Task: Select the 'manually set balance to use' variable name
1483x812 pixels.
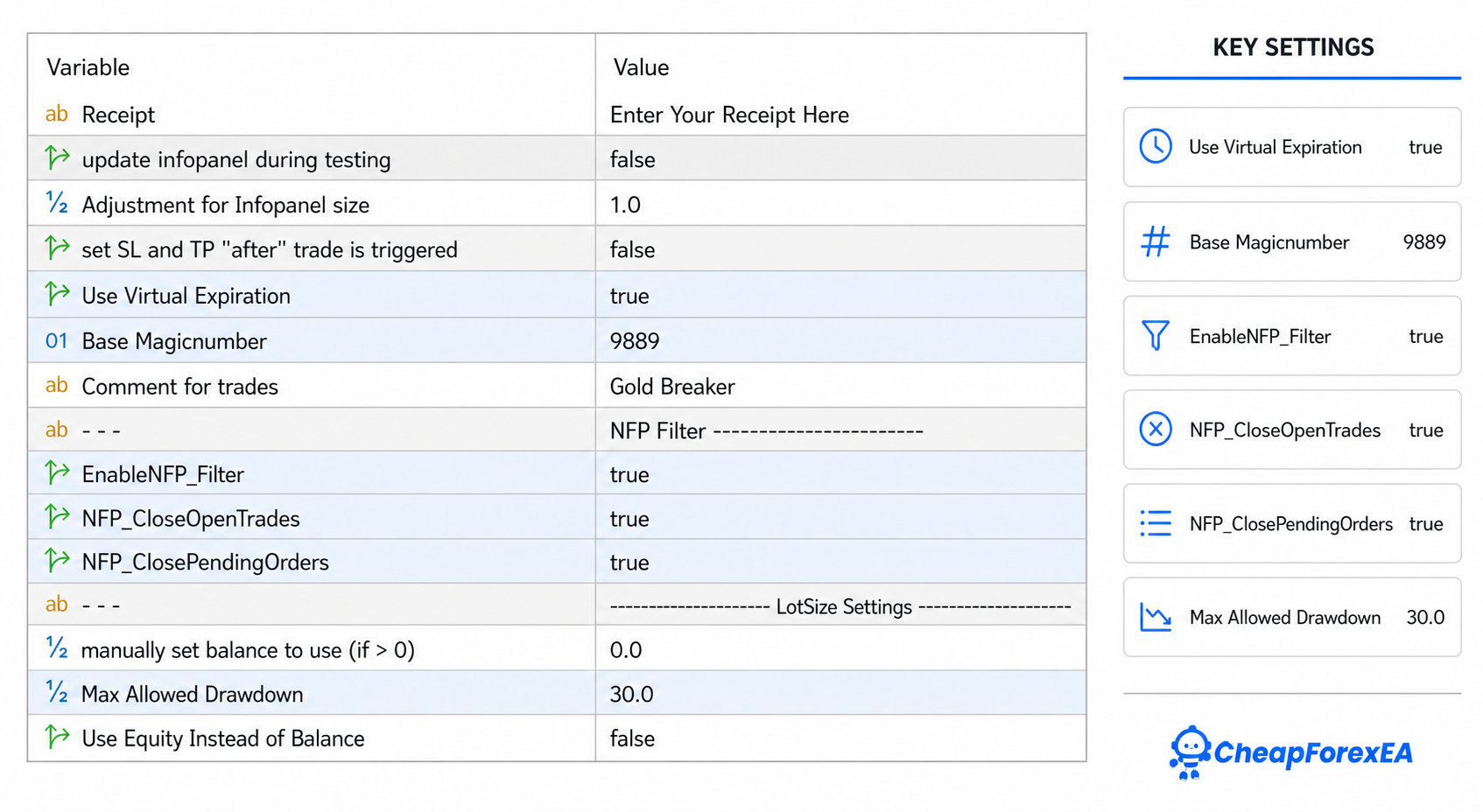Action: point(248,650)
